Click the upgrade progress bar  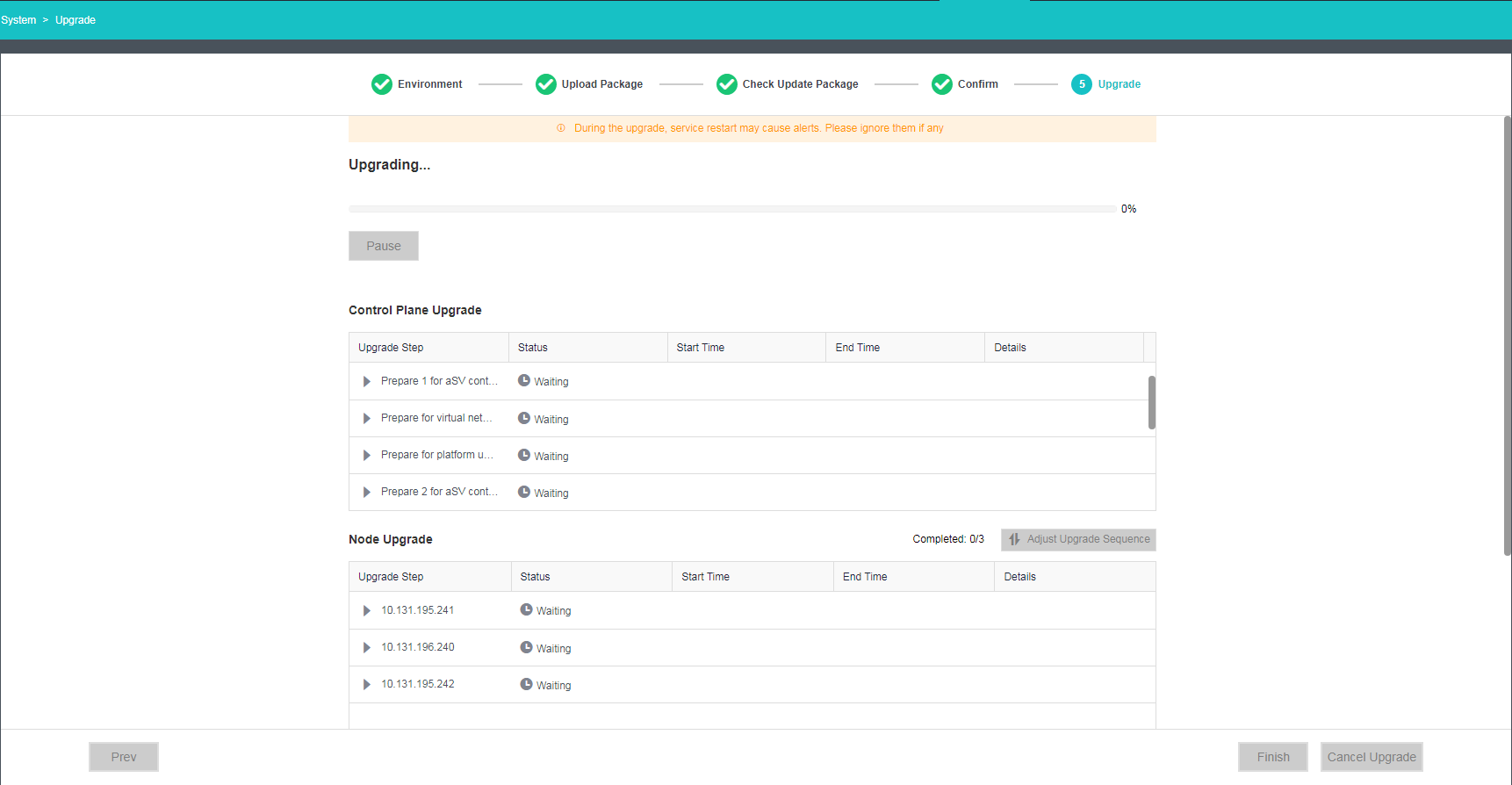pos(732,209)
